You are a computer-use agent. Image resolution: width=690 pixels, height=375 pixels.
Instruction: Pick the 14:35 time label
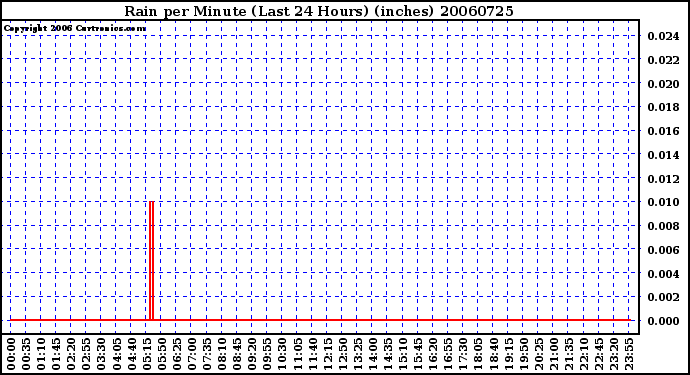click(387, 354)
